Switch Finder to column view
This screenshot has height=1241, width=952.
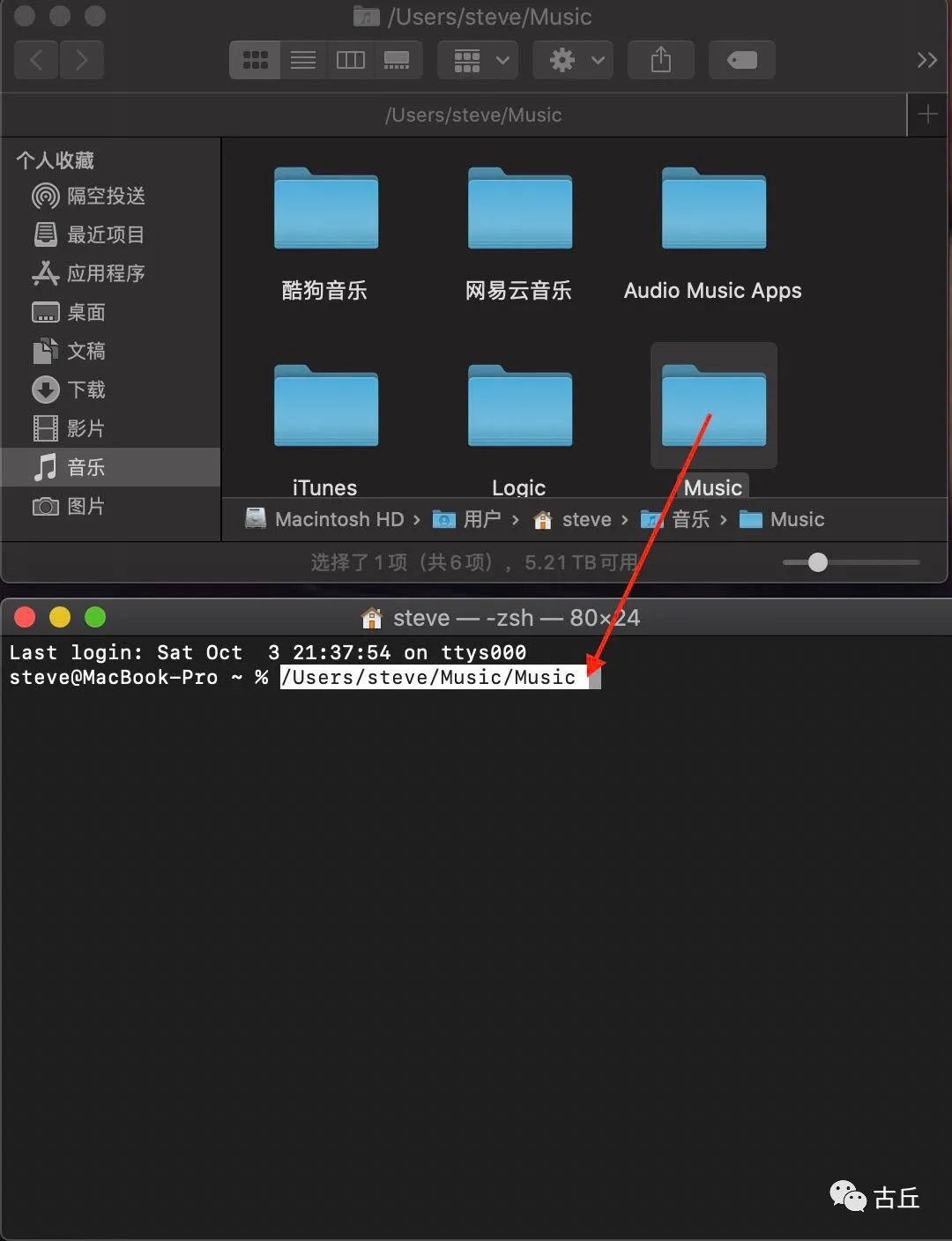[x=350, y=60]
